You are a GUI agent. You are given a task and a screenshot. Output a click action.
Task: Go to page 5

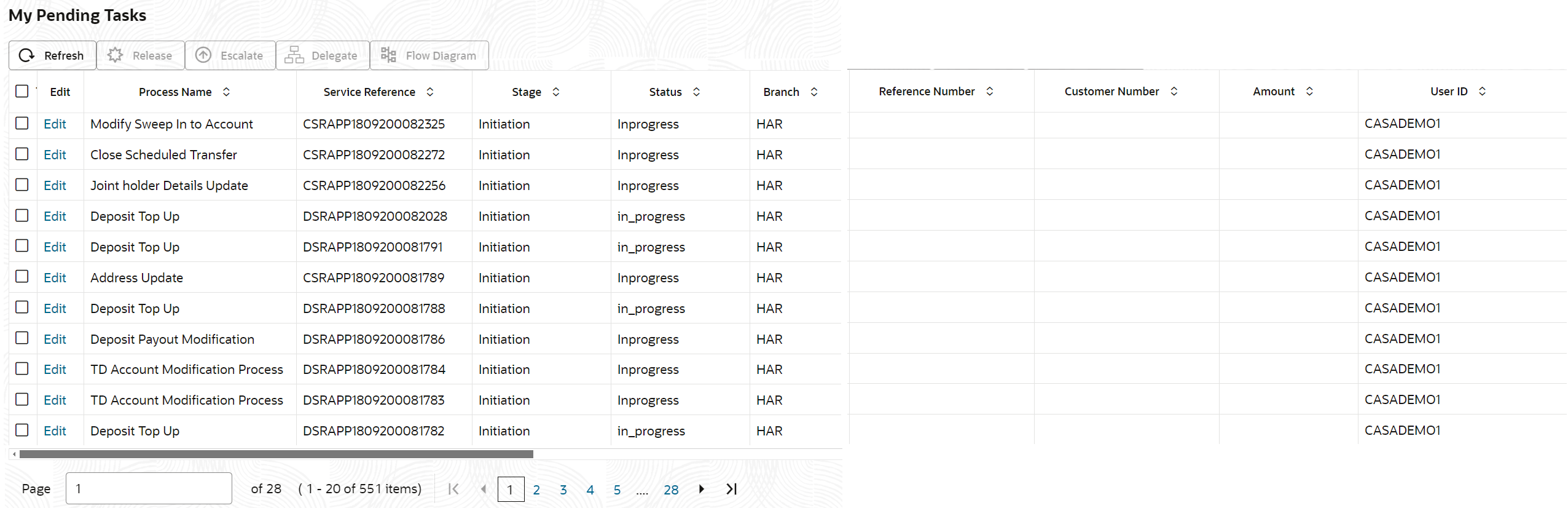[x=617, y=490]
